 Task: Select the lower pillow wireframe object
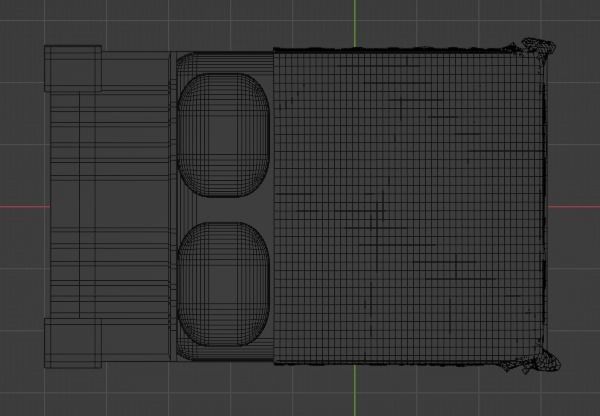[x=223, y=284]
